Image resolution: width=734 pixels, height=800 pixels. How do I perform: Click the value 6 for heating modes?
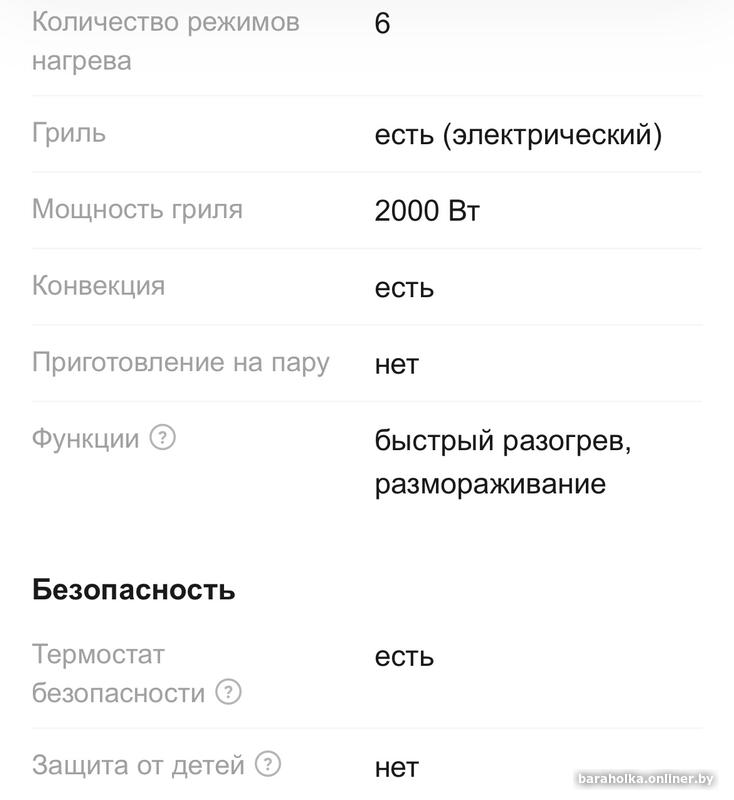coord(382,24)
